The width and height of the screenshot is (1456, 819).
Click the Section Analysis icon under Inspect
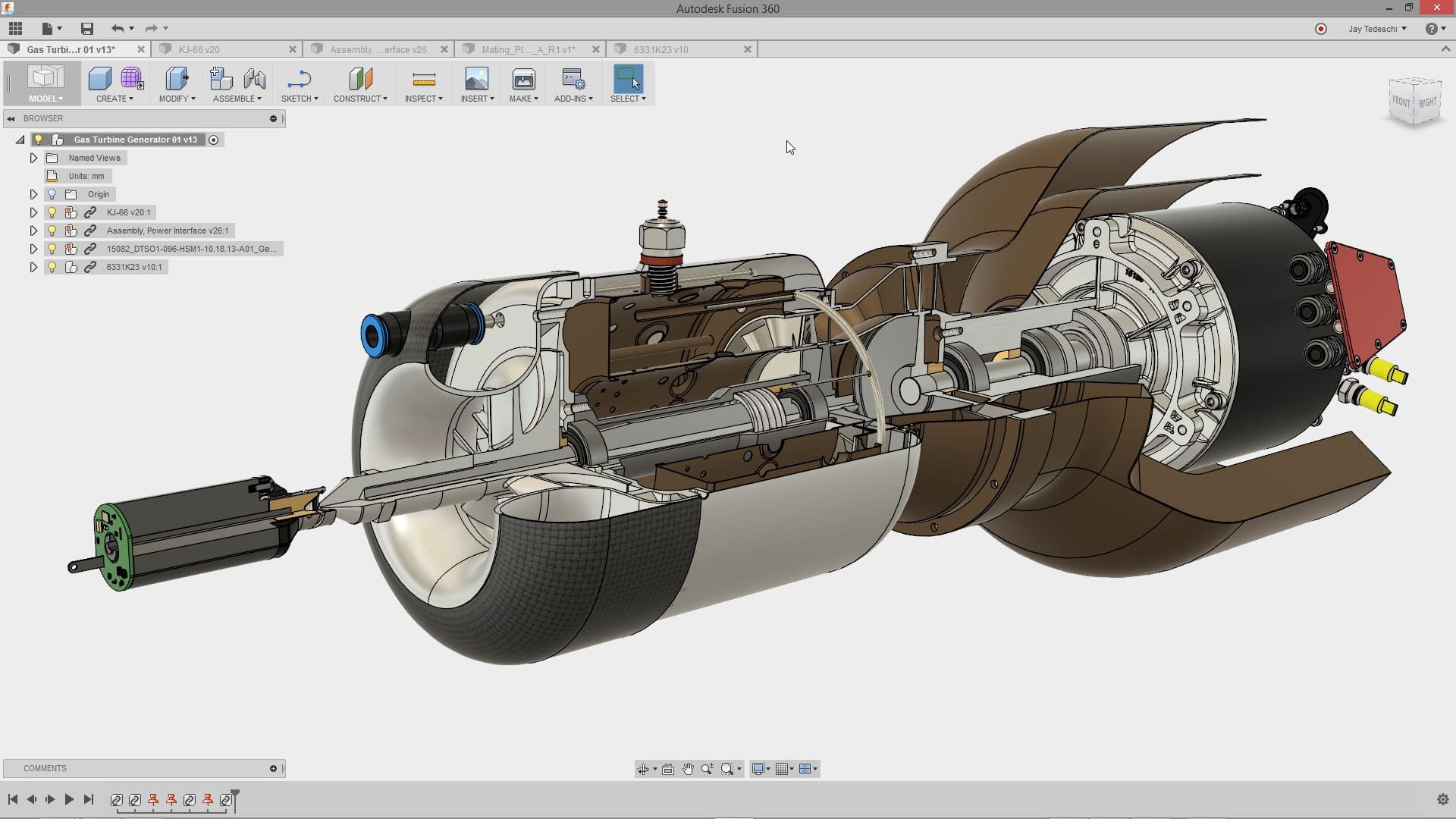pyautogui.click(x=423, y=99)
